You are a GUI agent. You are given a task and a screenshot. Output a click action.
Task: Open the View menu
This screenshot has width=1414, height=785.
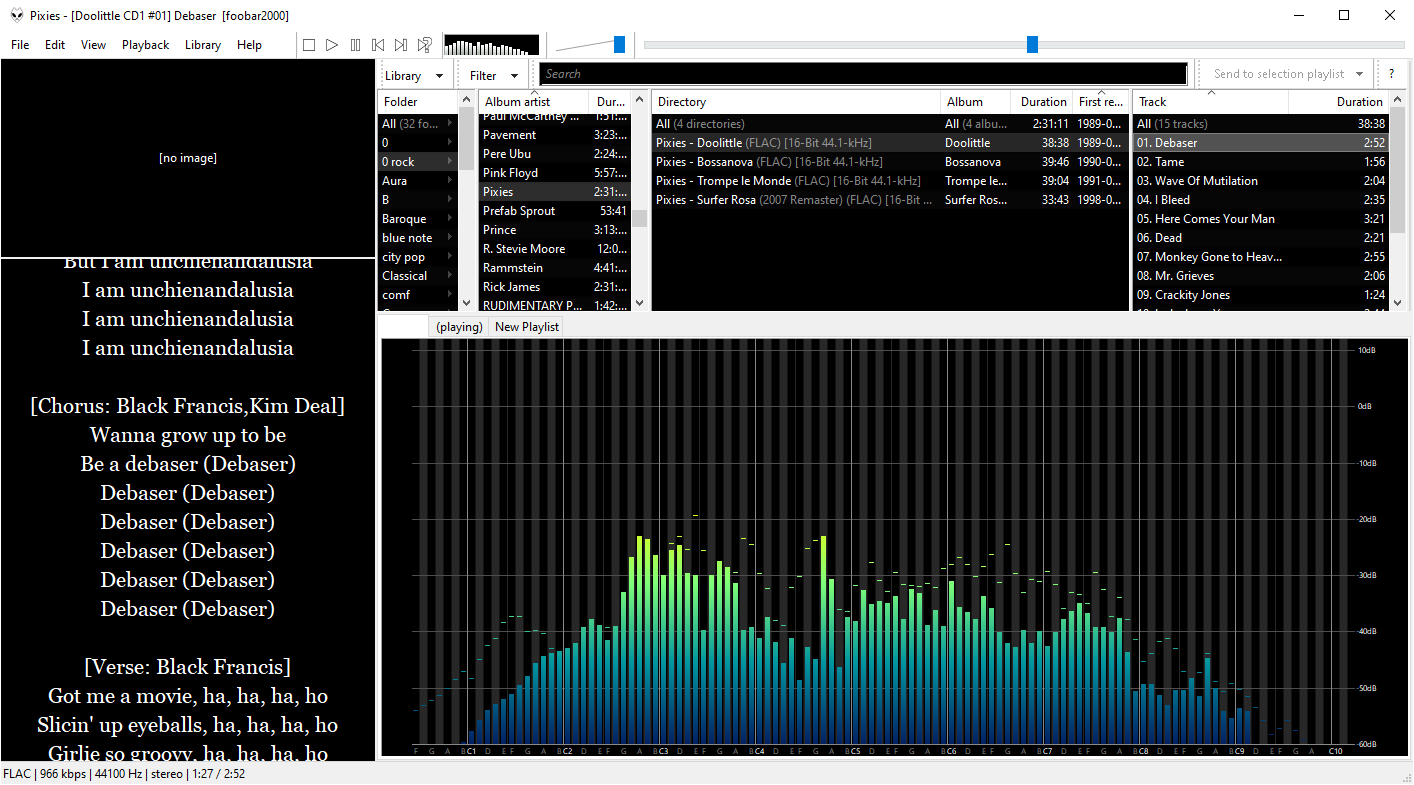click(93, 45)
